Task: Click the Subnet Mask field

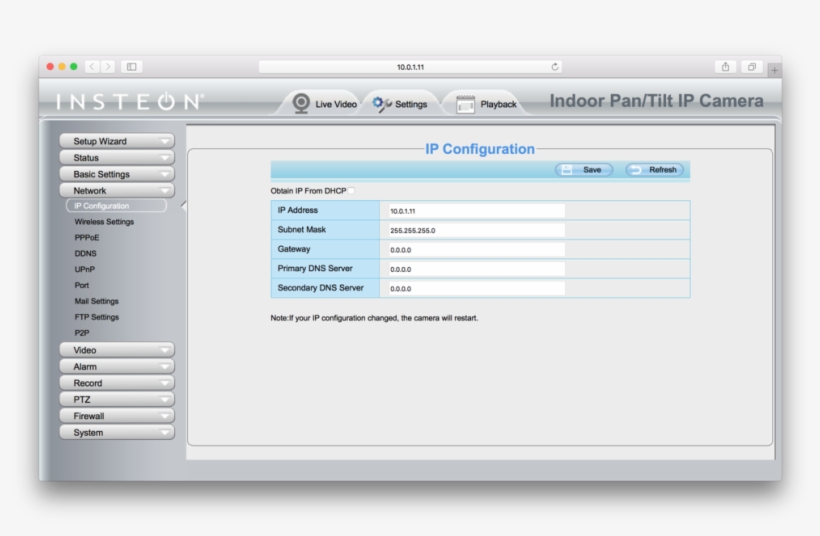Action: point(476,230)
